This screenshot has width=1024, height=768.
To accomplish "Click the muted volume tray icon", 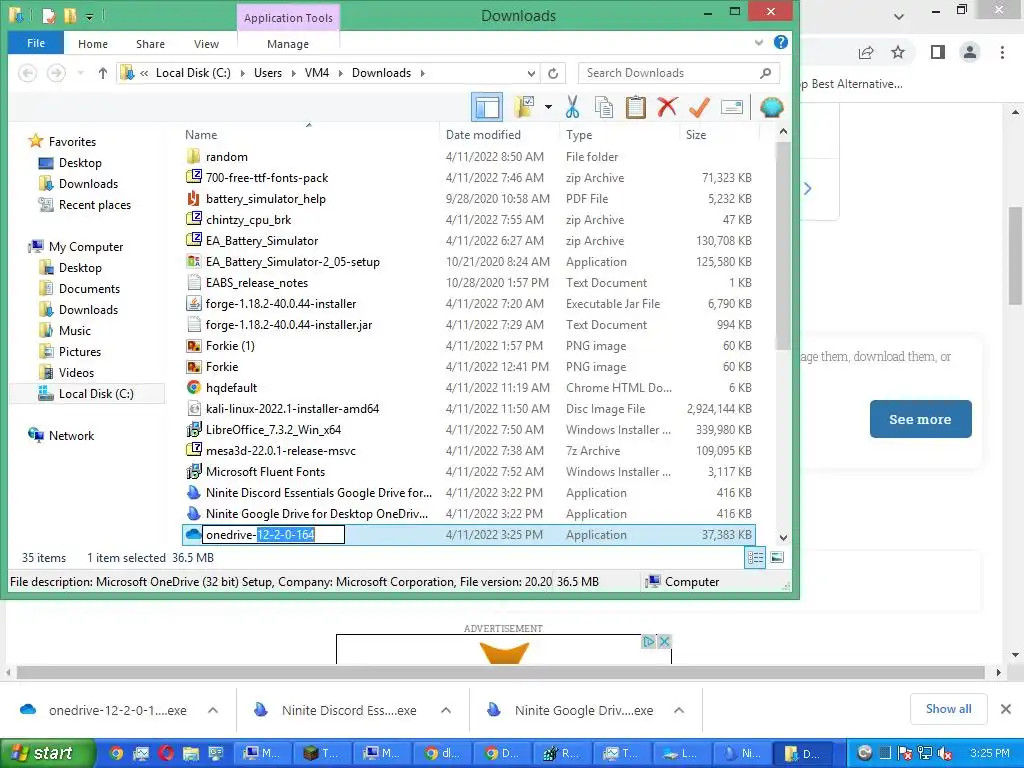I will (x=944, y=754).
